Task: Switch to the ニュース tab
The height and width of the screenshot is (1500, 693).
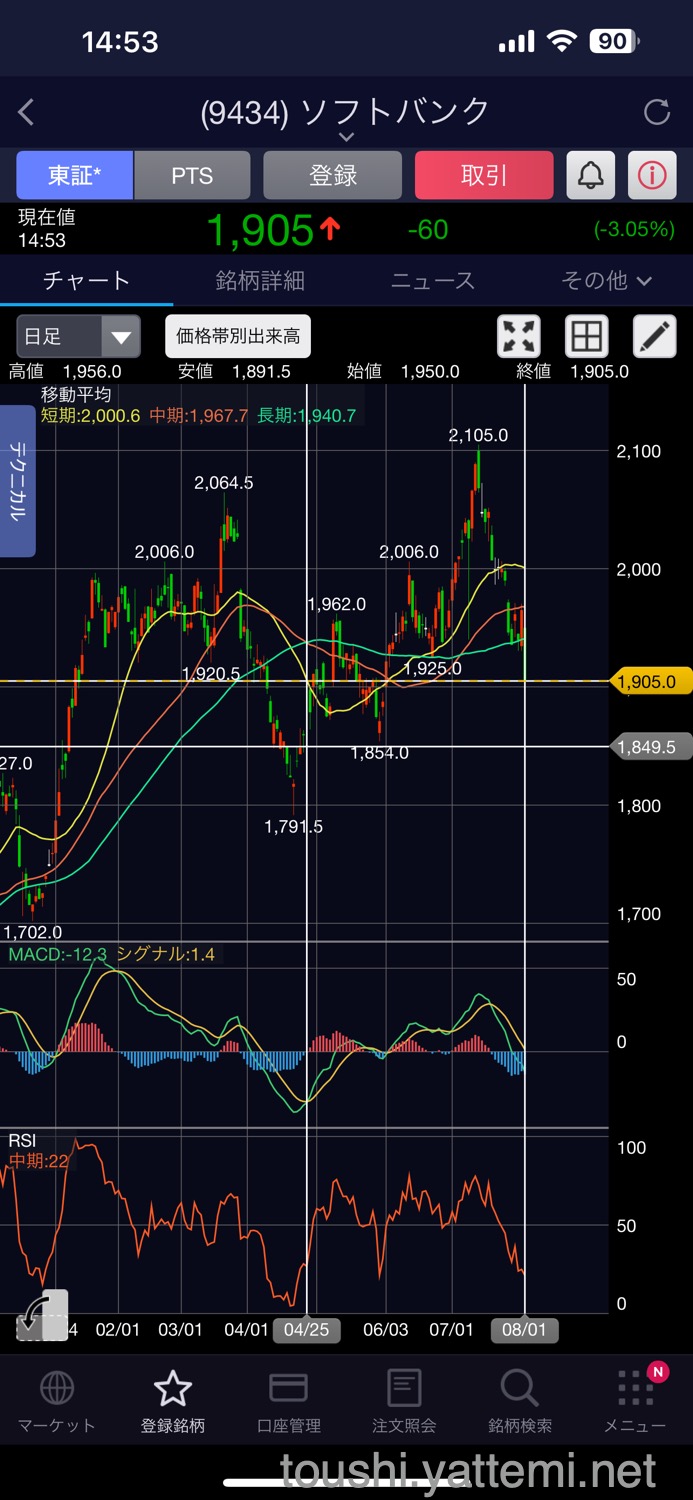Action: (433, 281)
